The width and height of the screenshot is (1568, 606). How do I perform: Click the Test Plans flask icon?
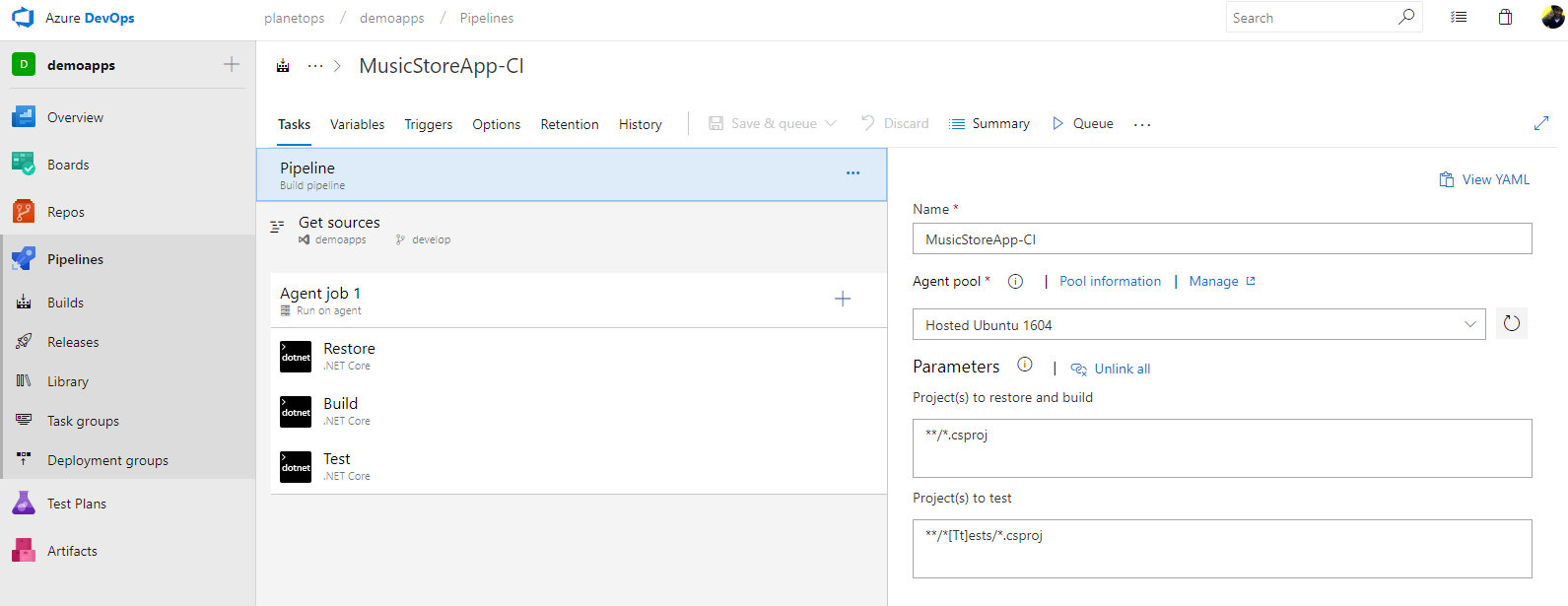pos(24,504)
